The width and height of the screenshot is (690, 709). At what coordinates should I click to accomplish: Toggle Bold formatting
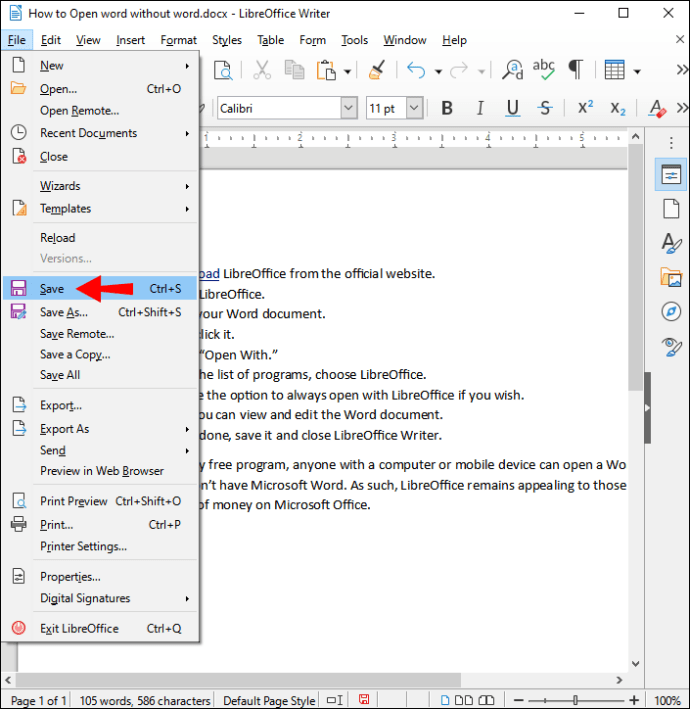(x=447, y=108)
